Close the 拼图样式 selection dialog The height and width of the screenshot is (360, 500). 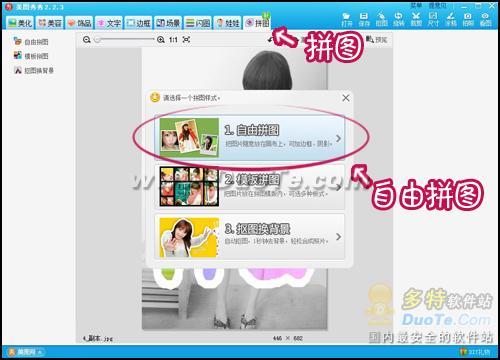[x=346, y=98]
